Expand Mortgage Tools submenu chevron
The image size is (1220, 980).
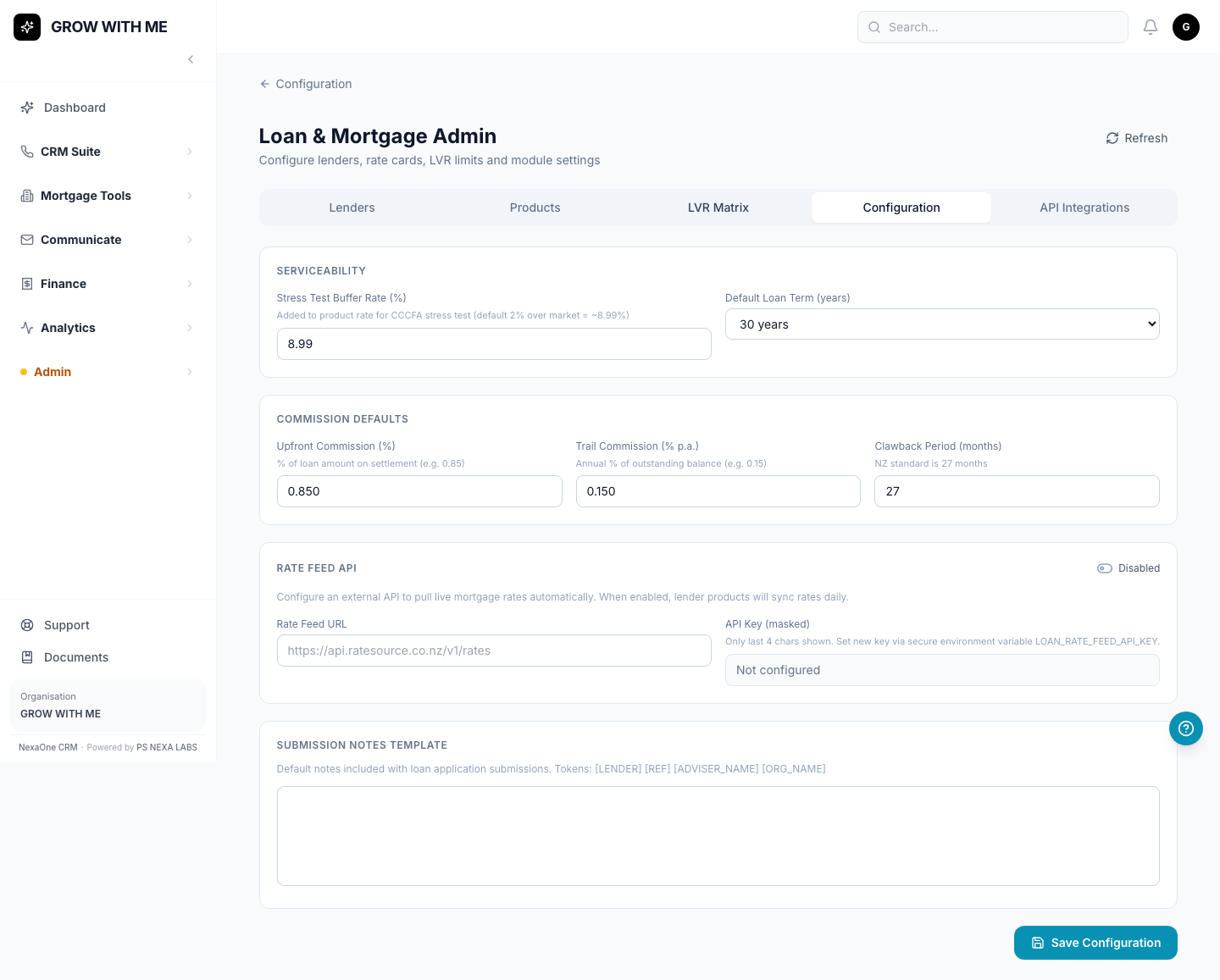(190, 196)
